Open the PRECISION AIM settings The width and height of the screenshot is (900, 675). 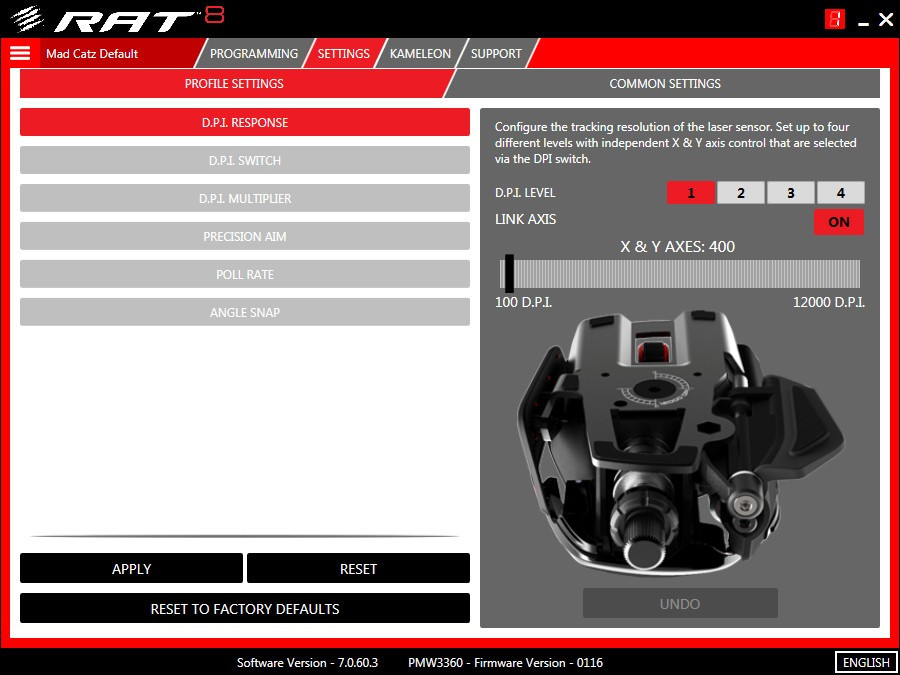coord(245,236)
